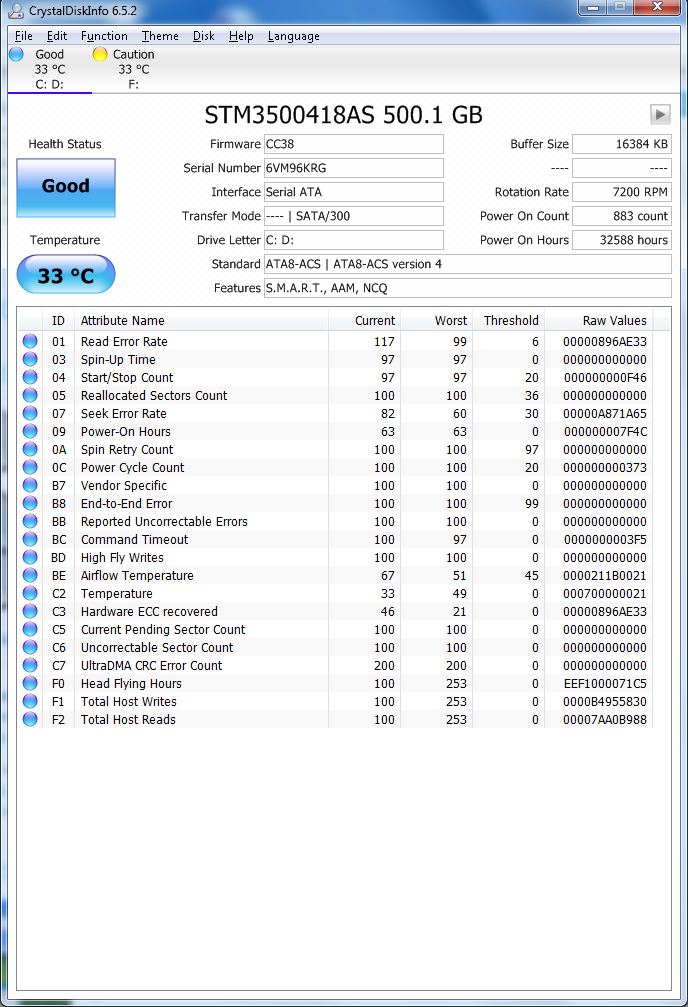Switch to the Caution F: disk tab
The width and height of the screenshot is (688, 1007).
click(x=133, y=69)
